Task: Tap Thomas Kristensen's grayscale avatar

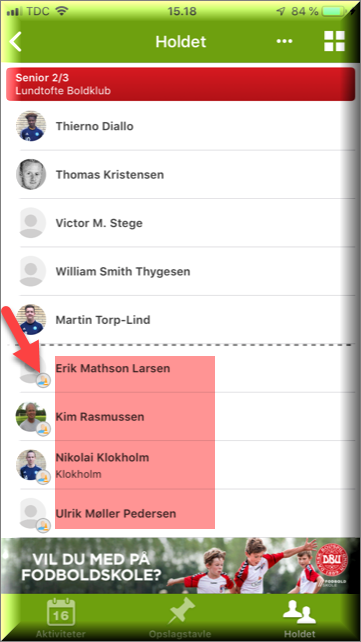Action: coord(31,174)
